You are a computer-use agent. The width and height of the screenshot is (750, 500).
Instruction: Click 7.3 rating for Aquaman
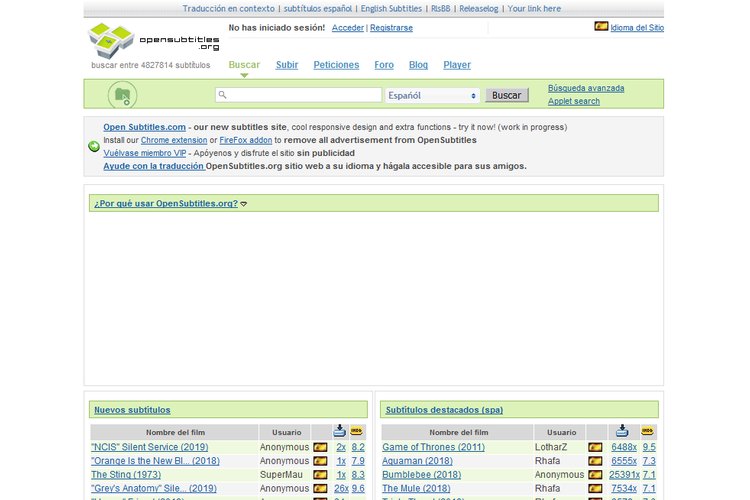click(649, 461)
